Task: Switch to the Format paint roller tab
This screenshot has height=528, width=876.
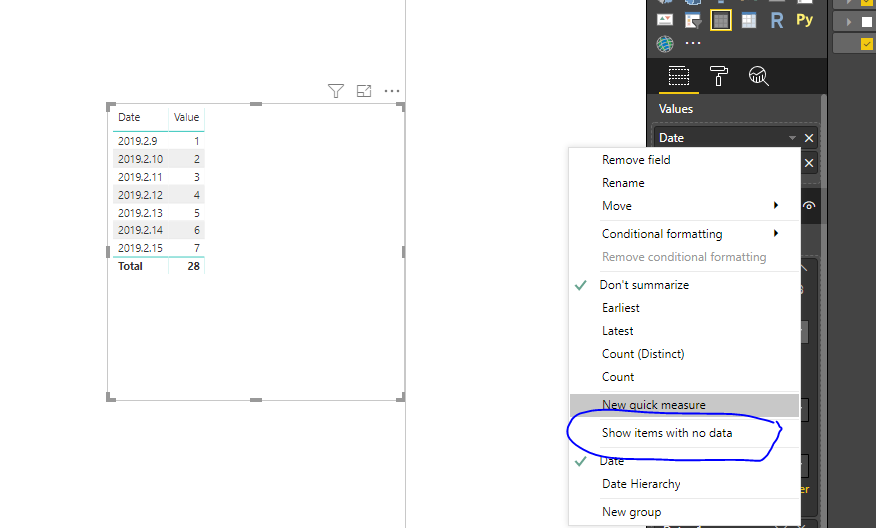Action: tap(718, 76)
